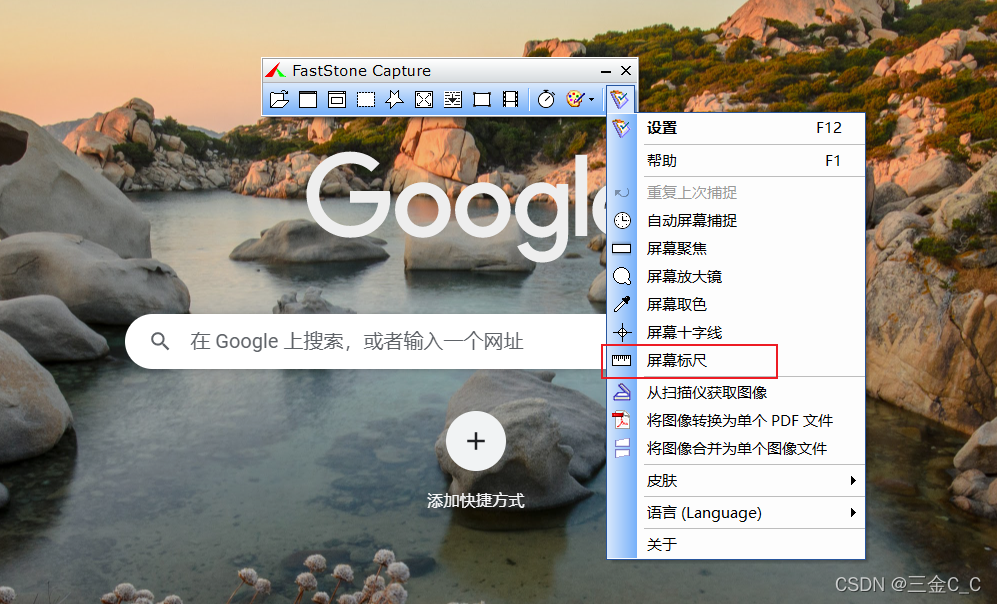
Task: Click the Google search input field
Action: pos(366,341)
